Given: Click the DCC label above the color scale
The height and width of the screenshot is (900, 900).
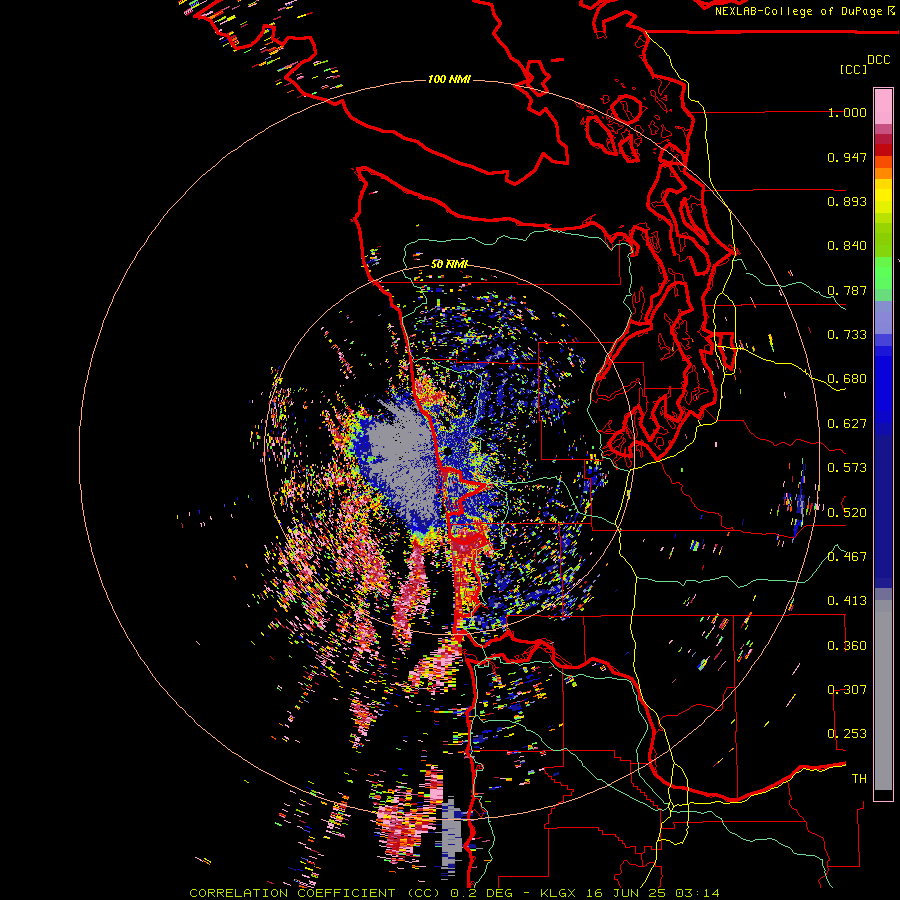Looking at the screenshot, I should click(879, 60).
